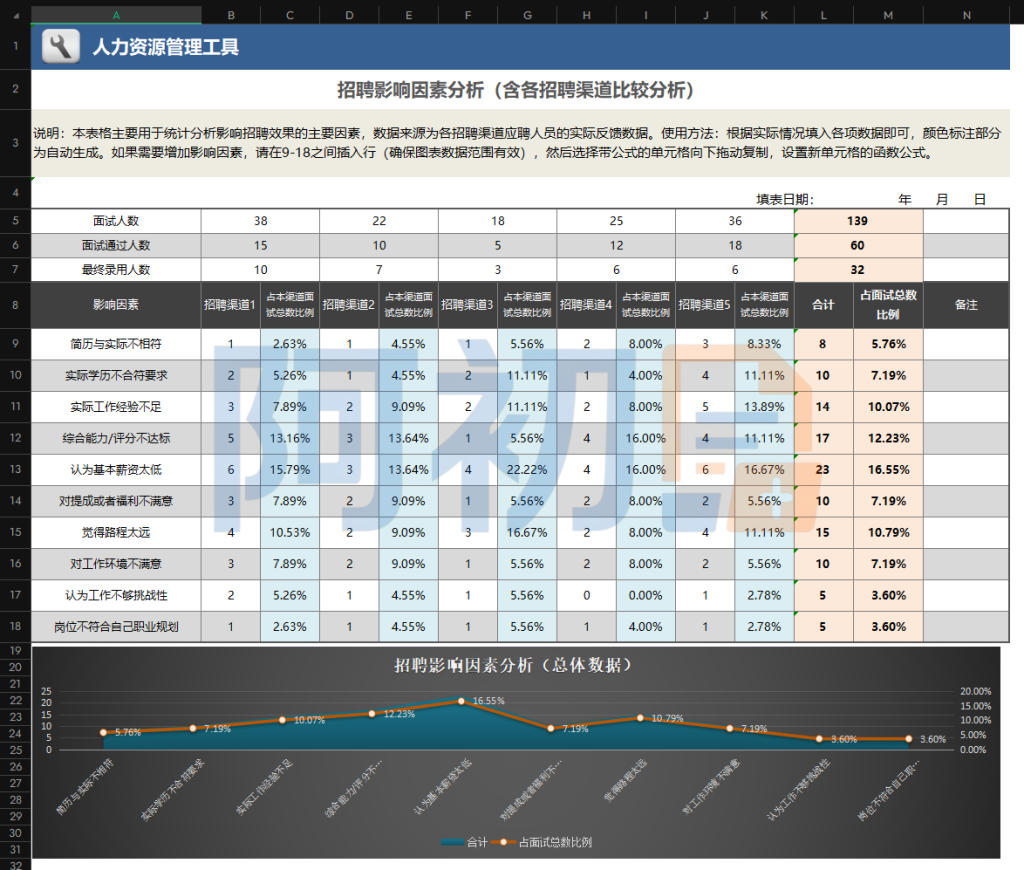Click the 说明 instructions text cell
The height and width of the screenshot is (870, 1024).
[x=520, y=143]
